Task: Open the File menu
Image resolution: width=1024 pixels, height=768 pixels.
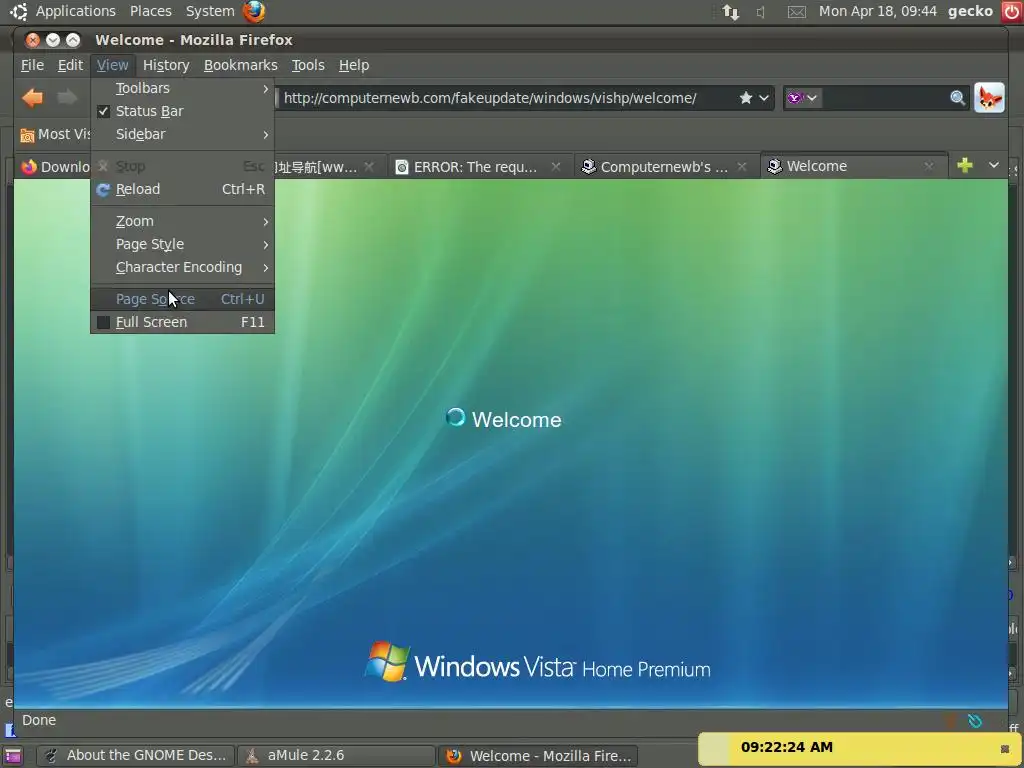Action: pyautogui.click(x=32, y=65)
